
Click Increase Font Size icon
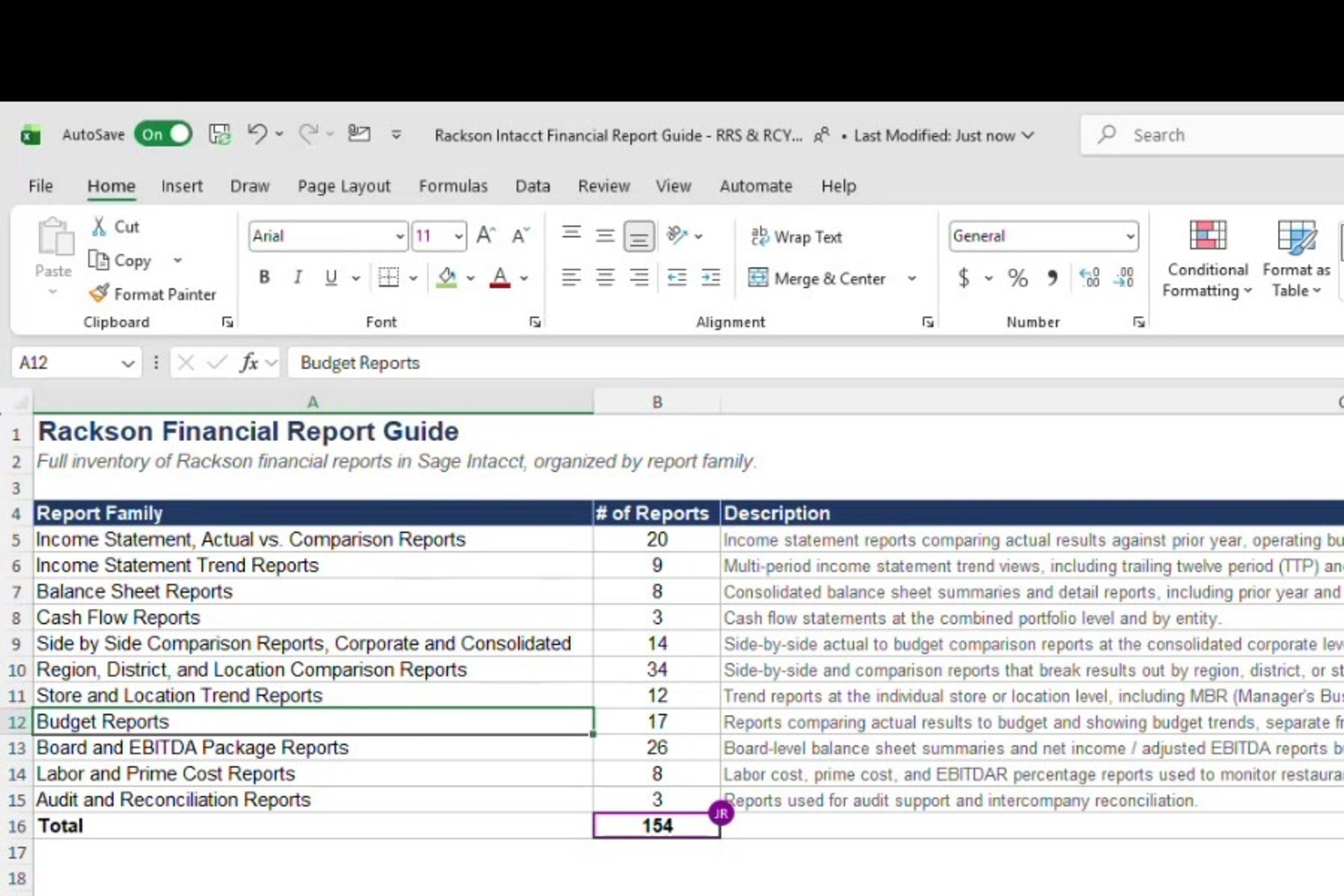(x=486, y=235)
